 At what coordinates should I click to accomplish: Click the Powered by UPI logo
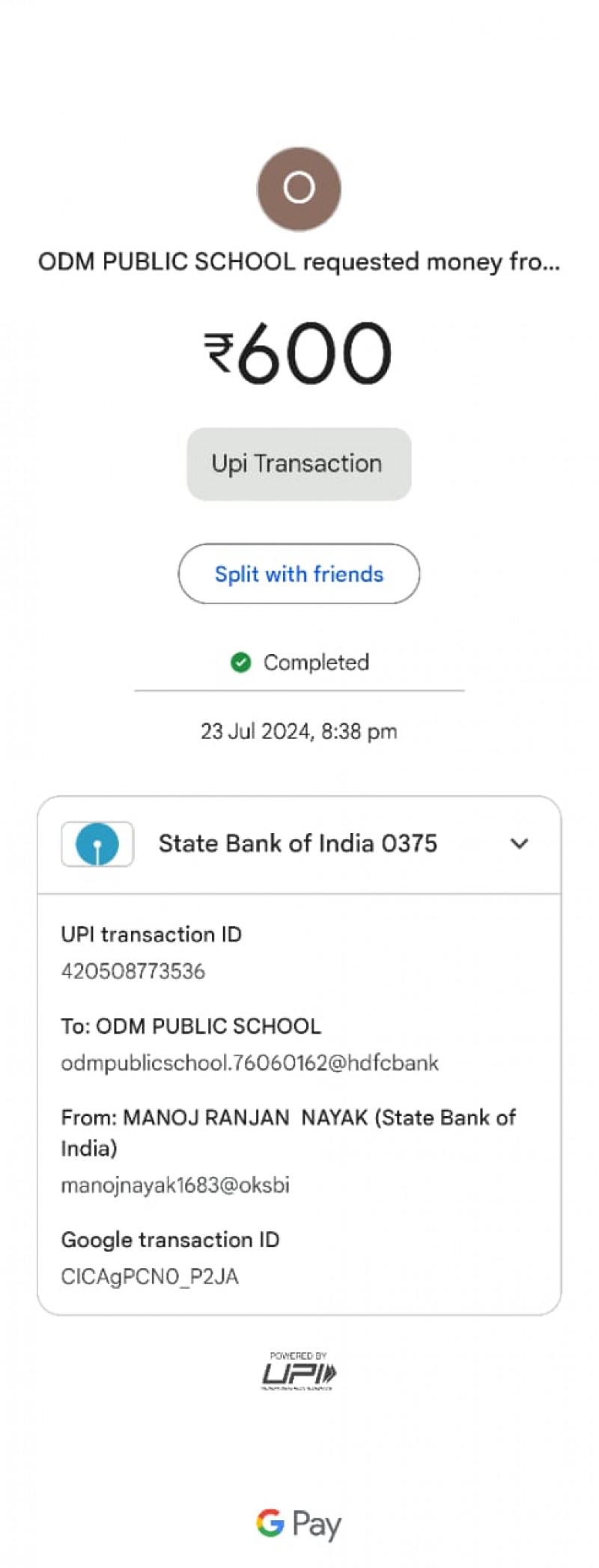click(299, 1371)
